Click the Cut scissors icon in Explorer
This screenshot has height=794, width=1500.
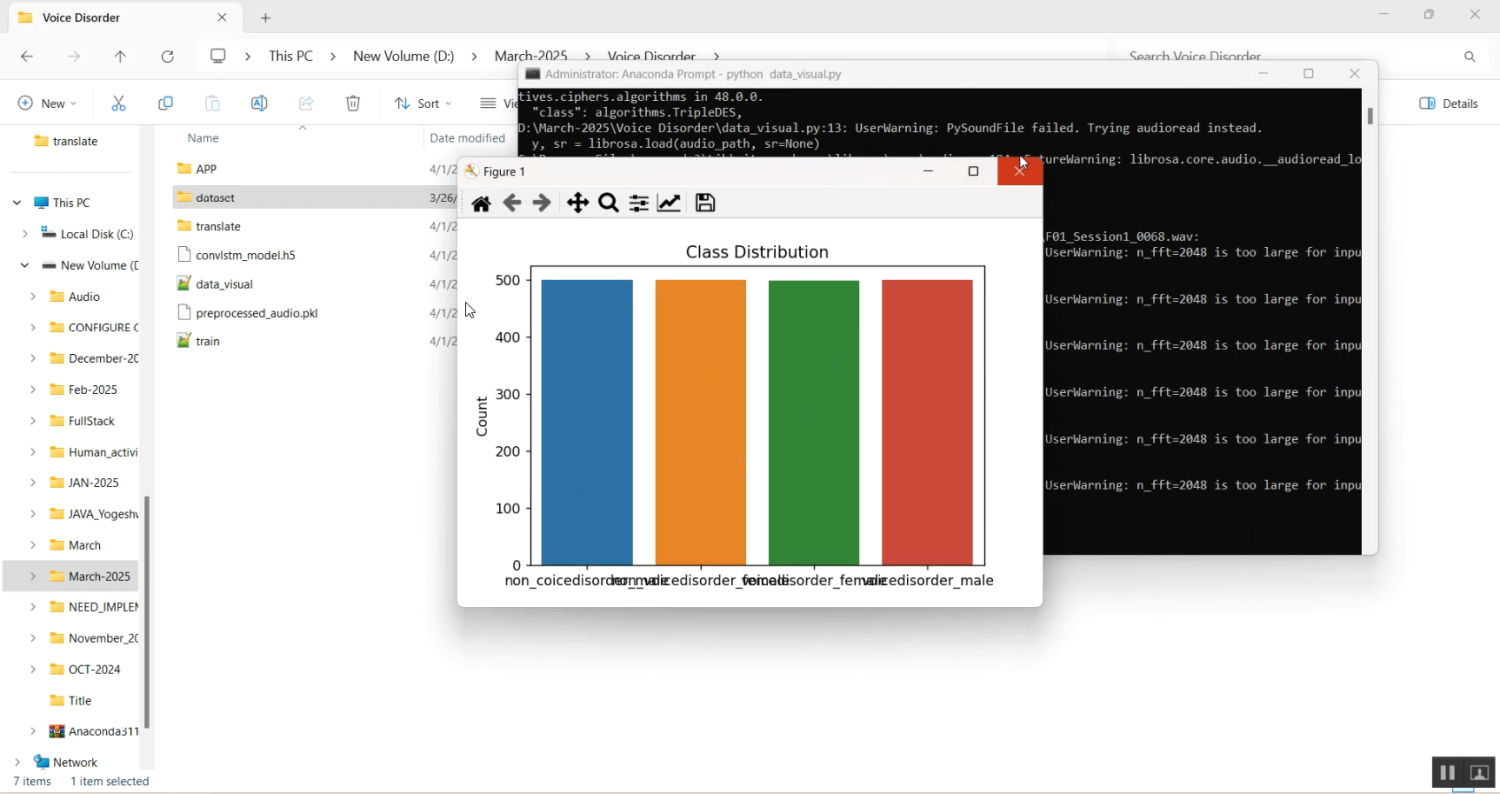click(118, 103)
